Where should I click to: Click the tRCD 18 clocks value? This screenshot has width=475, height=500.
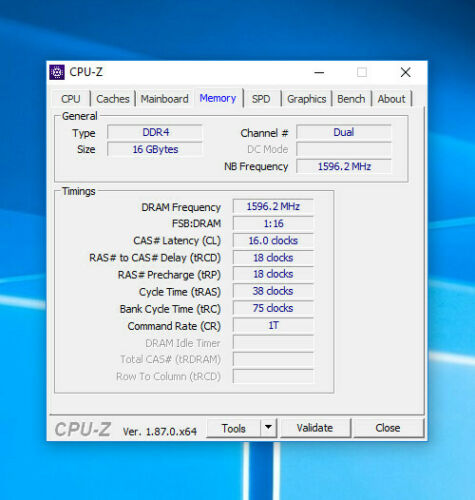(x=273, y=258)
